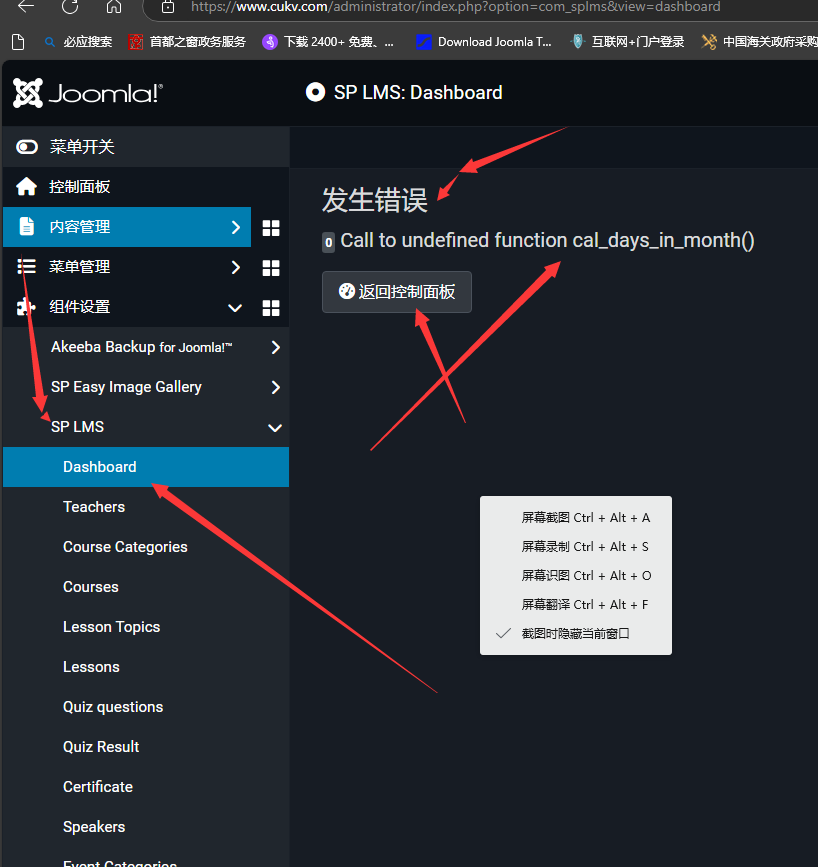Collapse the SP LMS submenu chevron
The image size is (818, 867).
(x=275, y=428)
